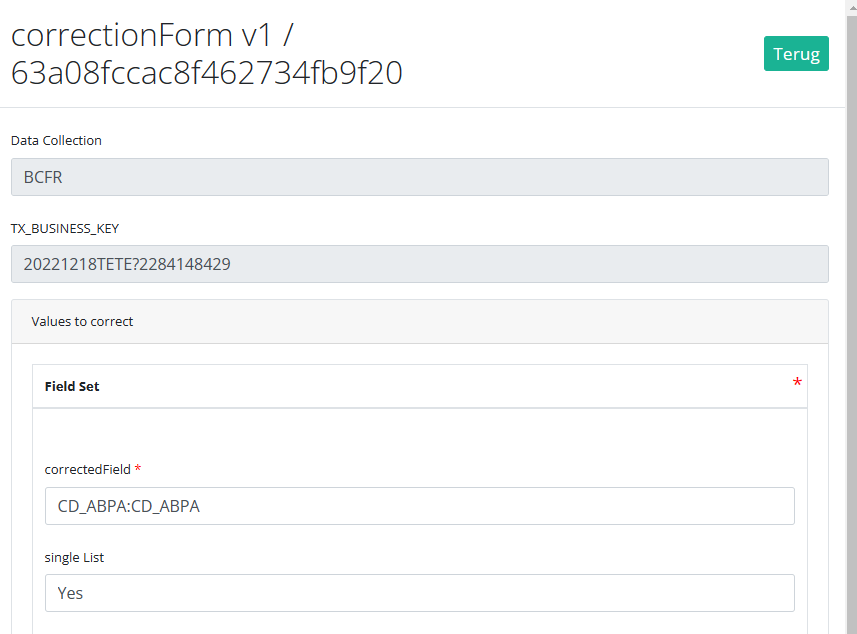
Task: Click the 'correctedField' label text
Action: point(87,469)
